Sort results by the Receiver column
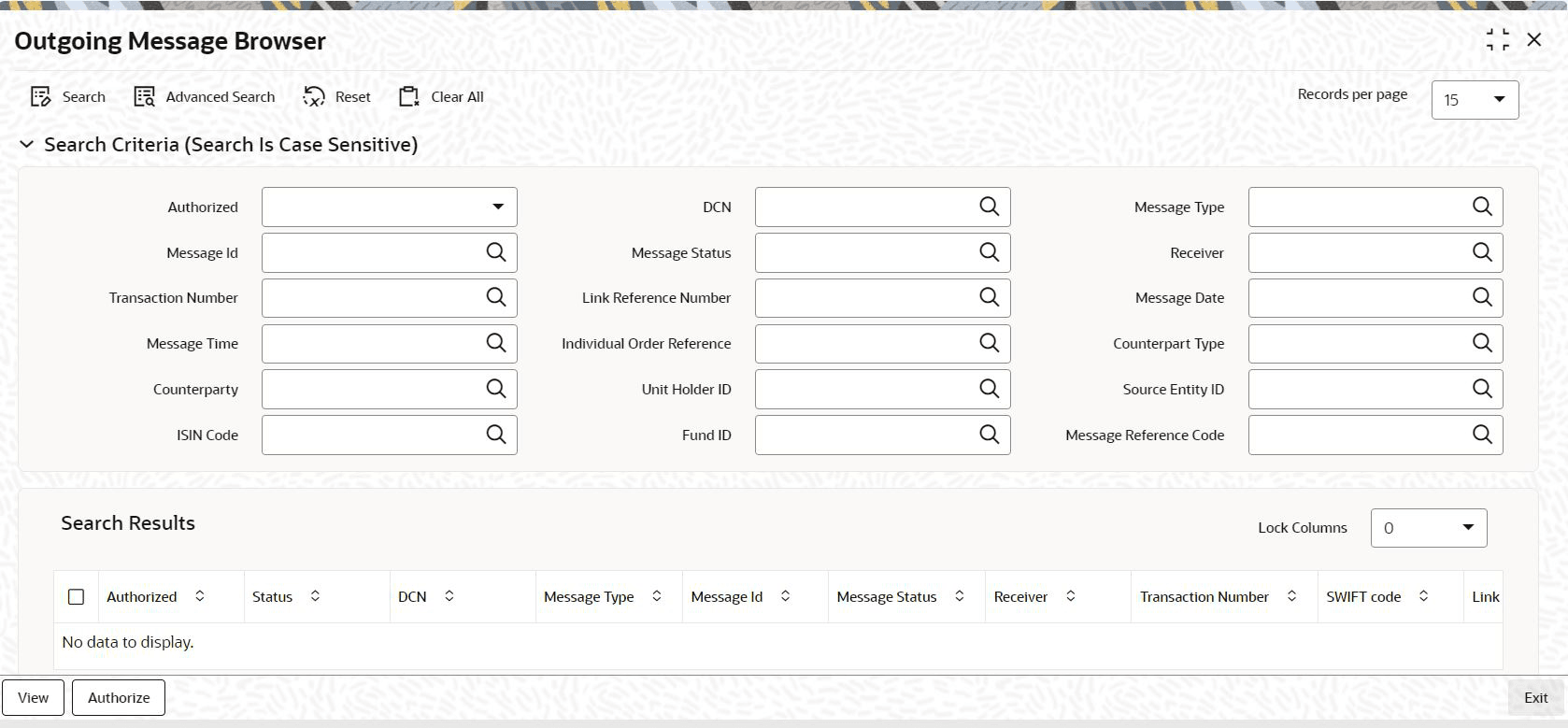Image resolution: width=1568 pixels, height=728 pixels. point(1071,596)
